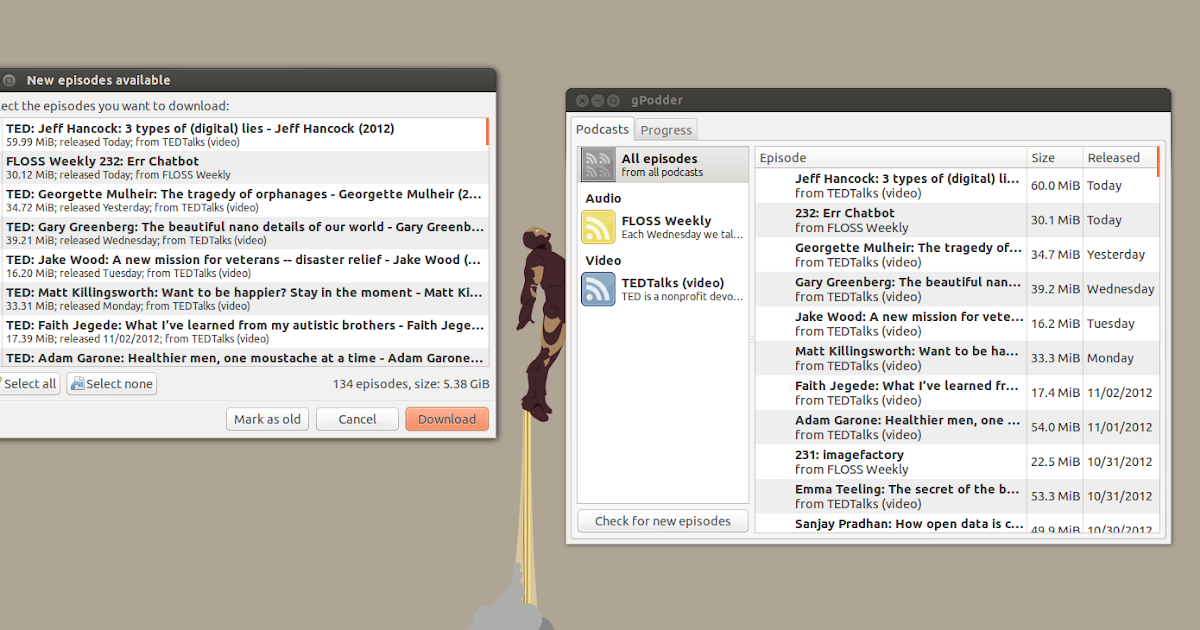Select Georgette Mulheir episode in dialog
The image size is (1200, 630).
(x=242, y=200)
